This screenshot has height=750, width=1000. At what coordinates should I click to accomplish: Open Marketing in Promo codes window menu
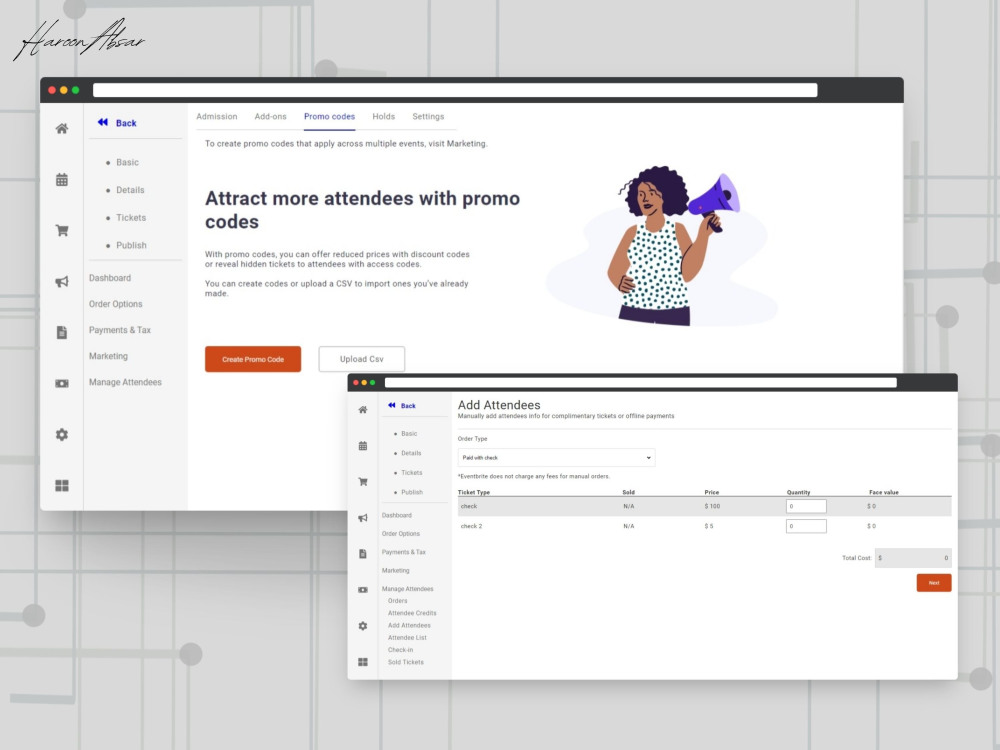(108, 357)
